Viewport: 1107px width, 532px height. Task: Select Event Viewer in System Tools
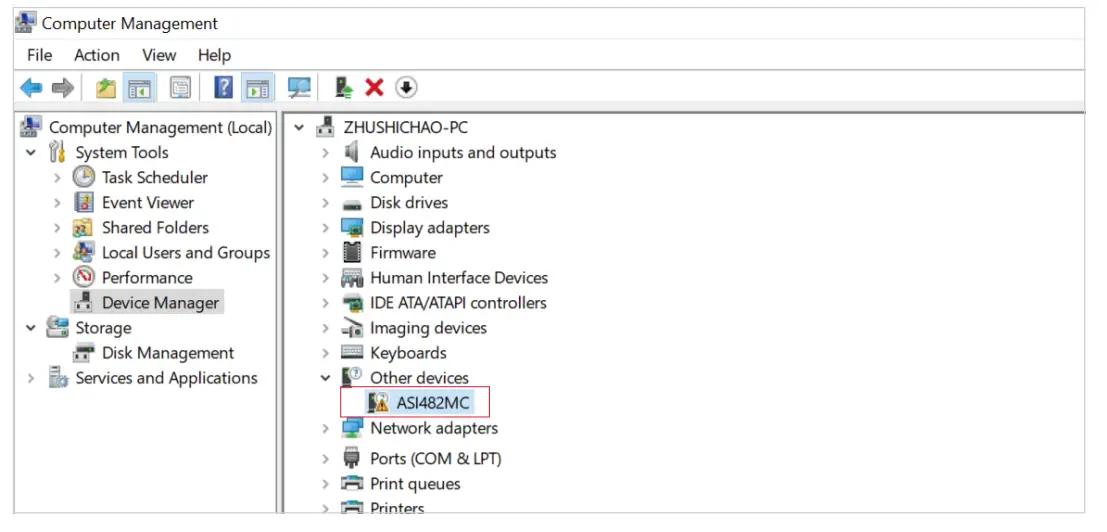tap(147, 203)
